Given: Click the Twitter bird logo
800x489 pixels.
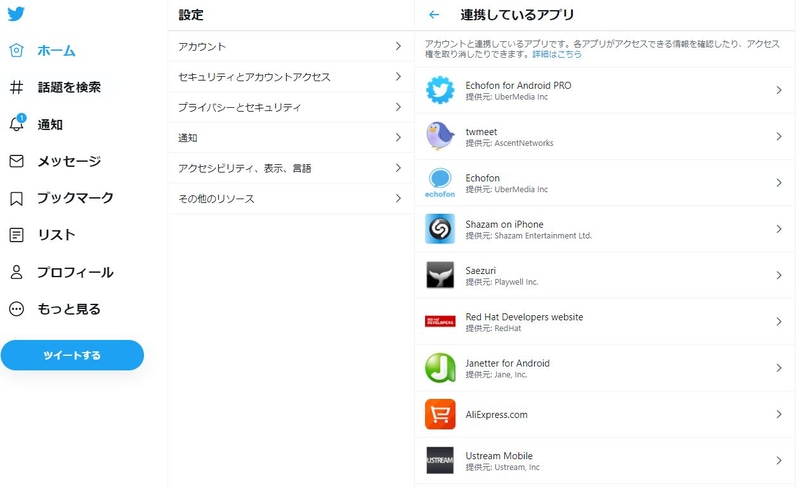Looking at the screenshot, I should click(16, 14).
